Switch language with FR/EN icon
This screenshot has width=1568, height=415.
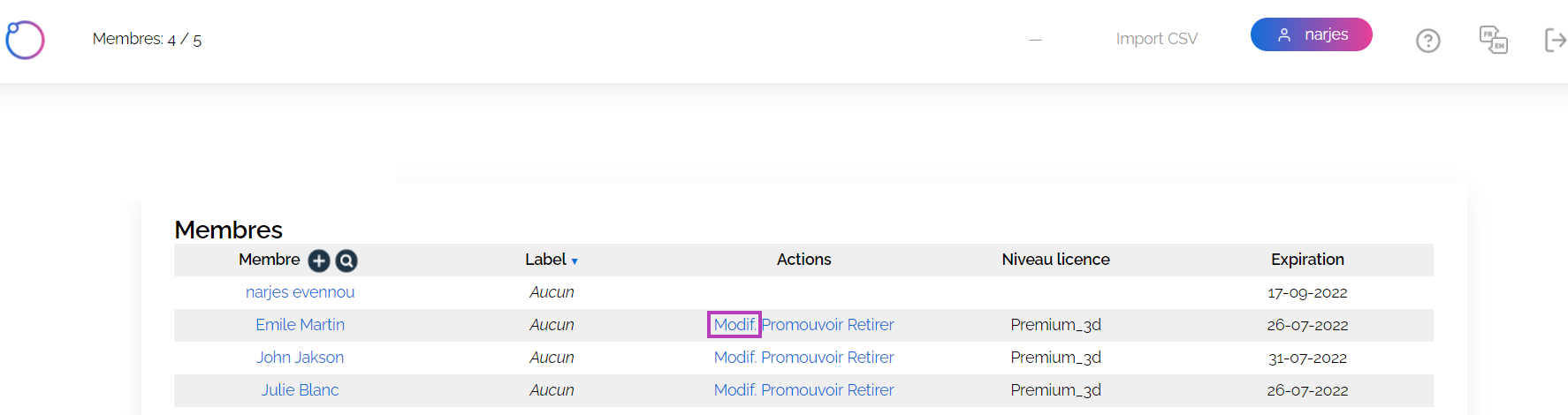[1494, 40]
